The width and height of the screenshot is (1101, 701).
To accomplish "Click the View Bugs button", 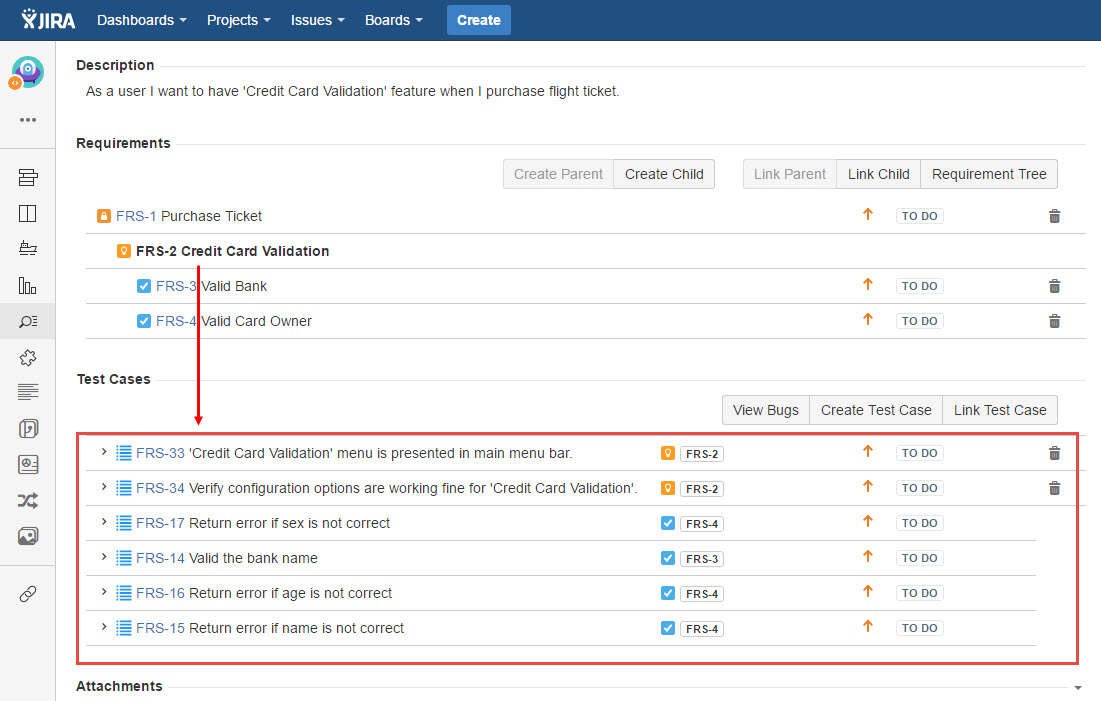I will pos(766,410).
